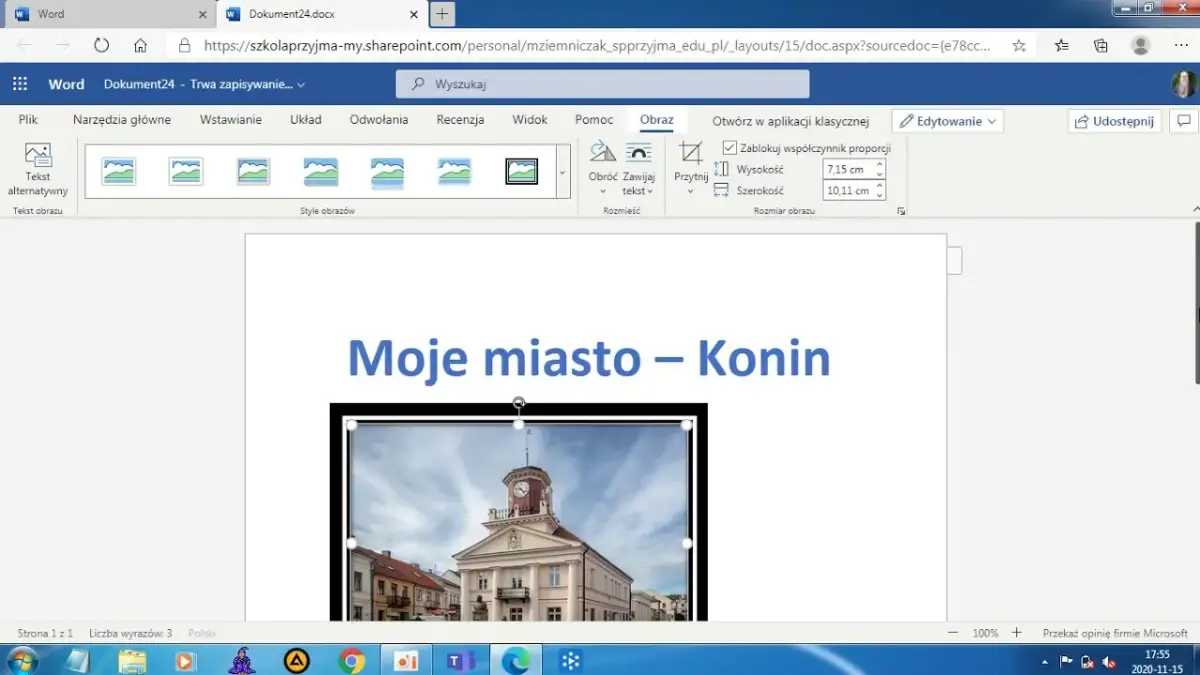Open the Plik menu
Viewport: 1200px width, 675px height.
(28, 119)
